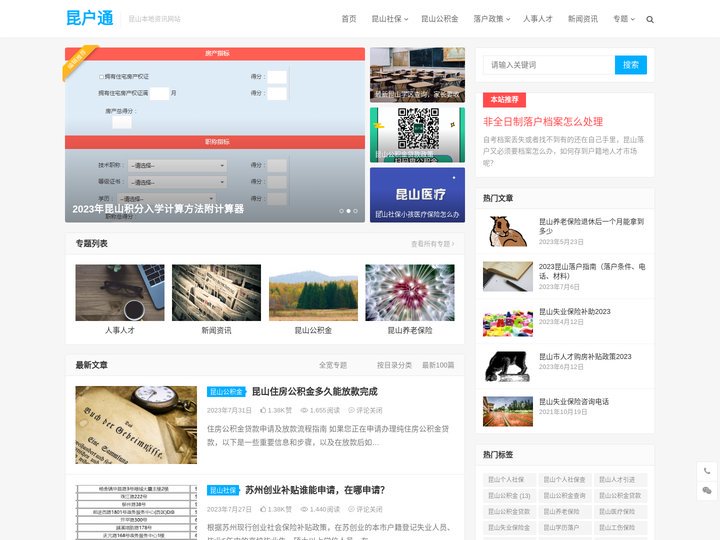Screen dimensions: 720x540
Task: Click the black bull thumbnail in 热门文章
Action: point(508,366)
